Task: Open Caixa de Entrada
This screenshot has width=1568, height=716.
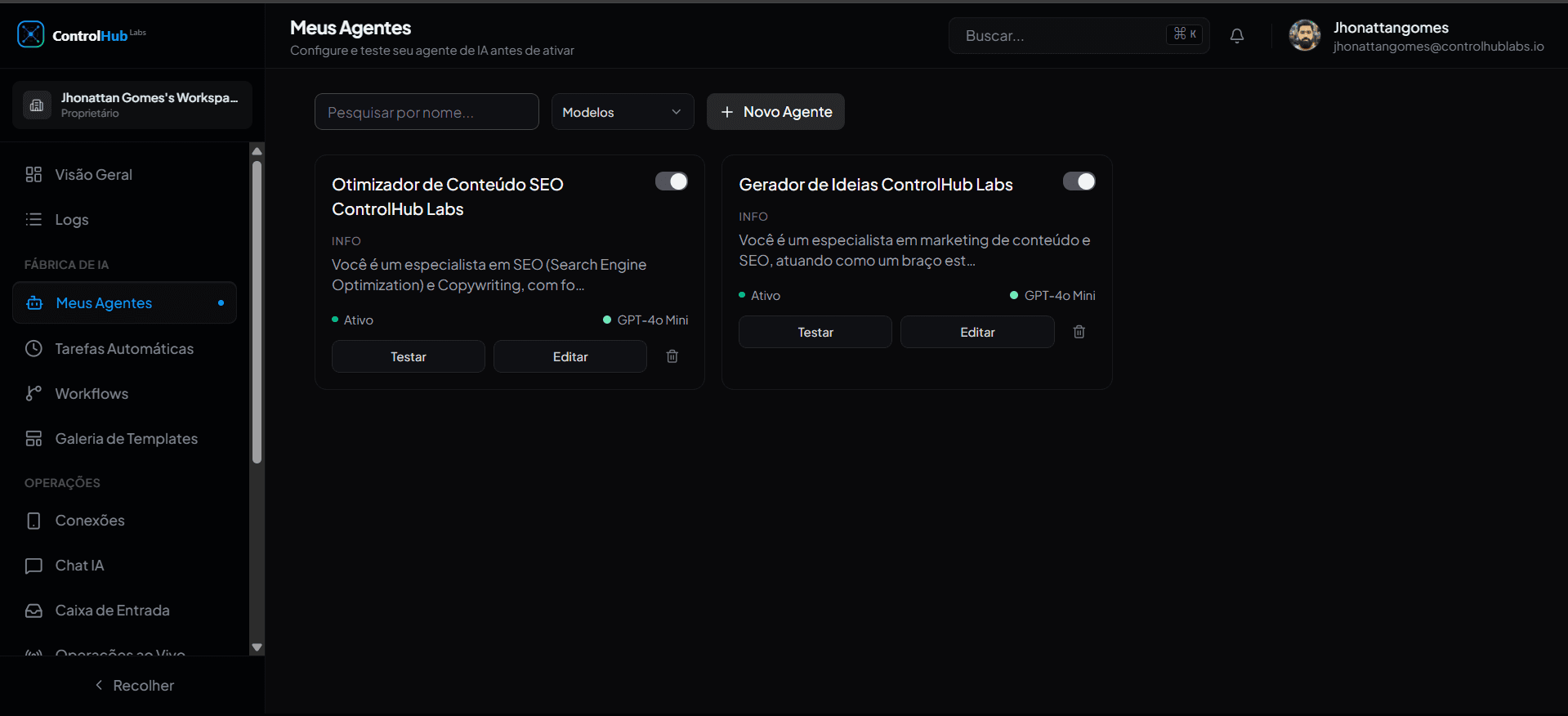Action: pos(124,611)
